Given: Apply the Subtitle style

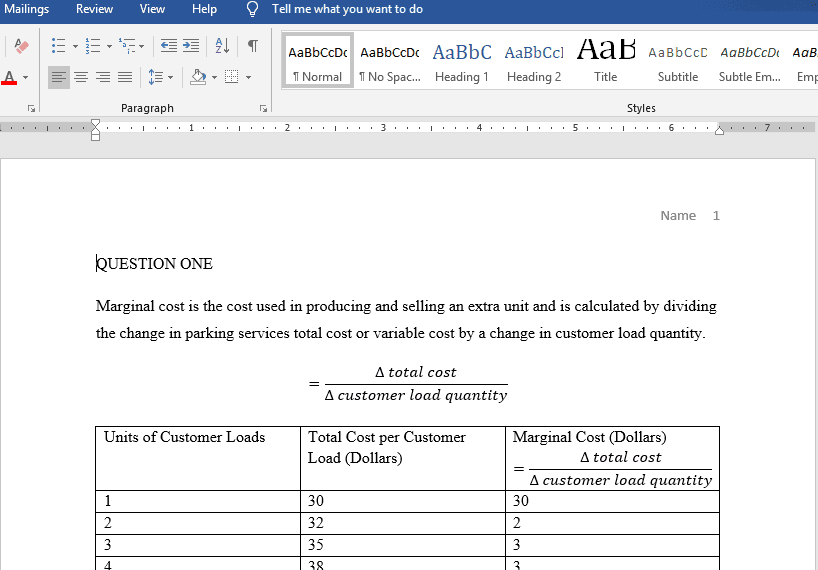Looking at the screenshot, I should coord(678,59).
